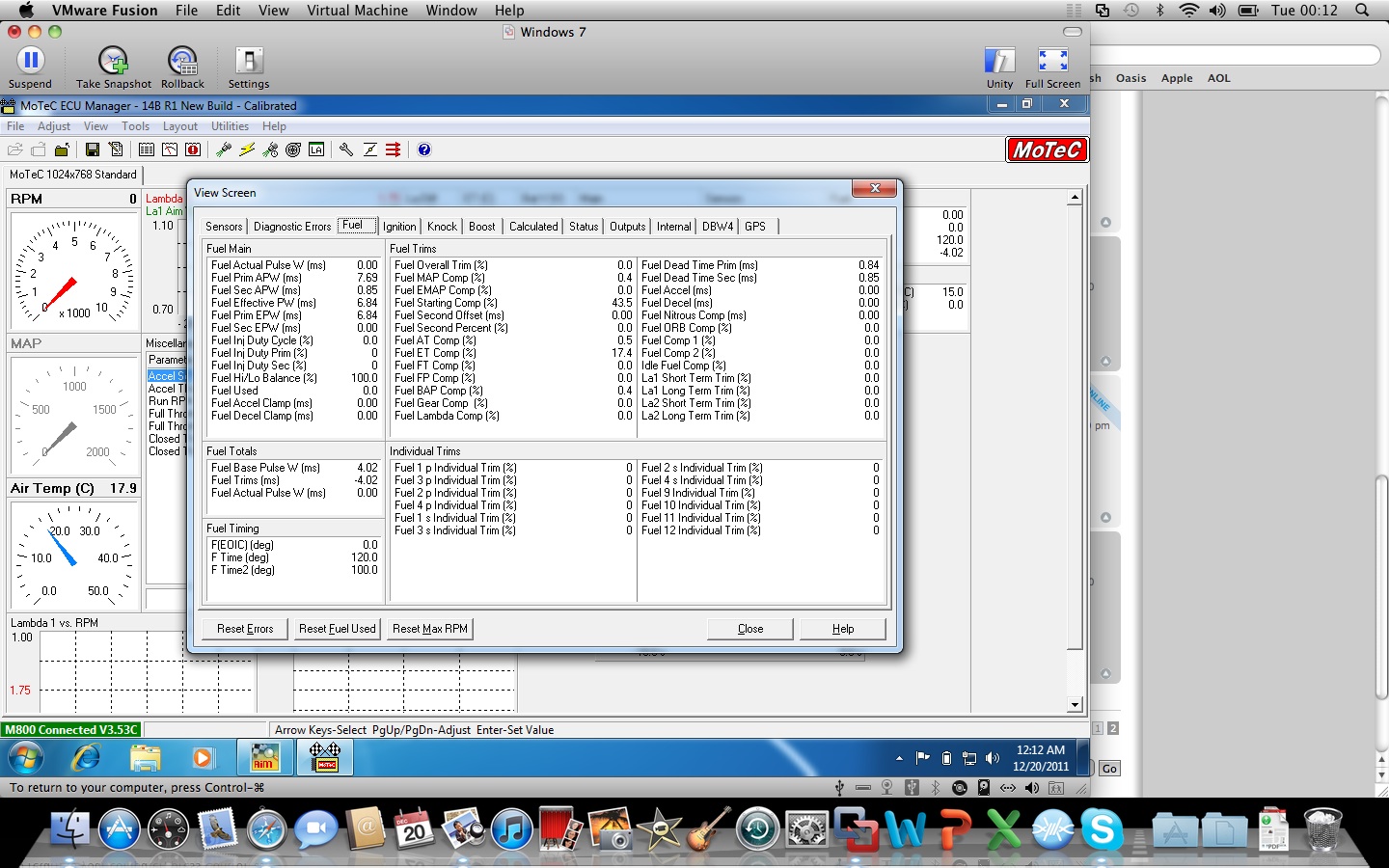This screenshot has width=1389, height=868.
Task: Click the wrench utilities toolbar icon
Action: [346, 149]
